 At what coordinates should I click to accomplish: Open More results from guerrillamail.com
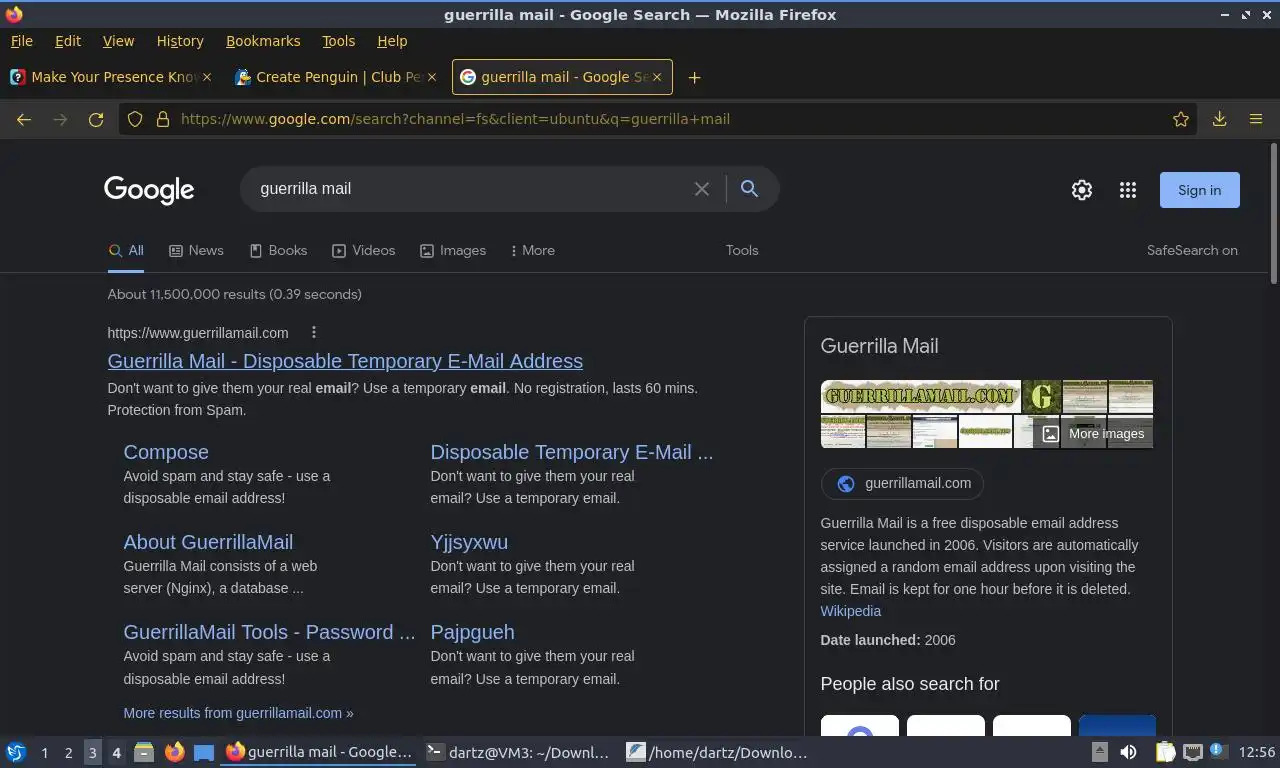click(238, 713)
